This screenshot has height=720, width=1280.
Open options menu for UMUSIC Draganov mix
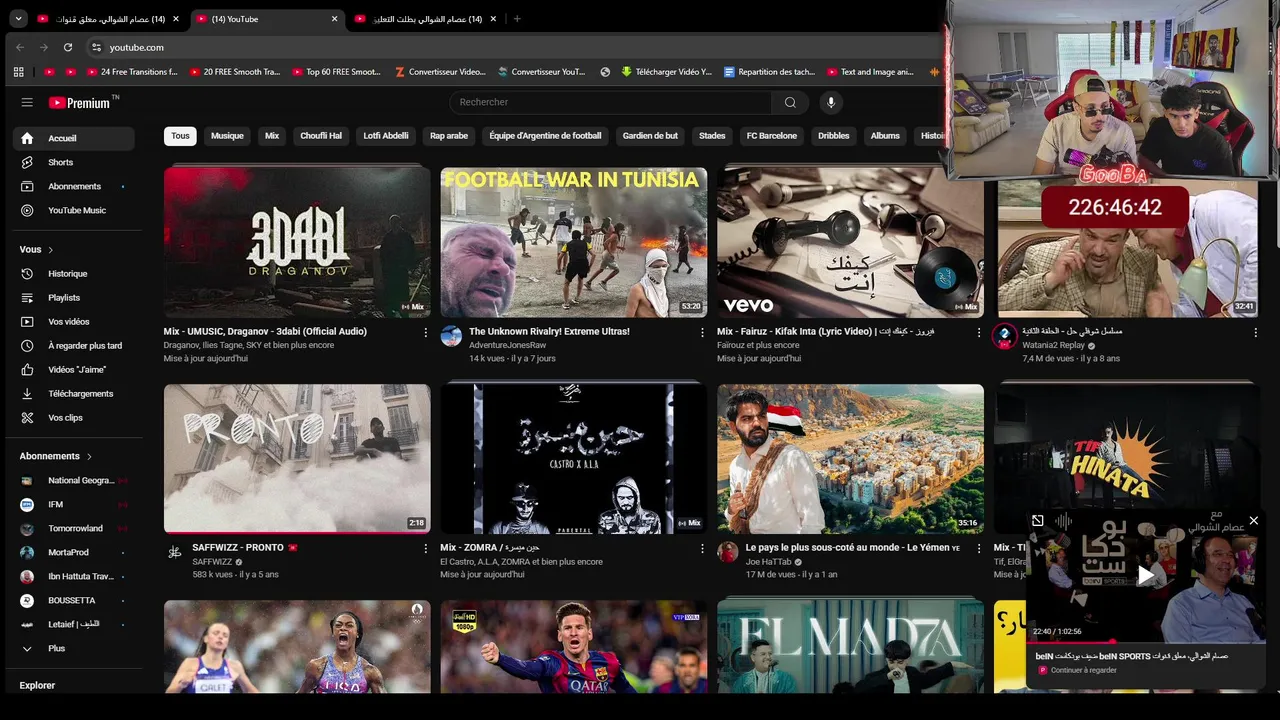click(x=426, y=333)
